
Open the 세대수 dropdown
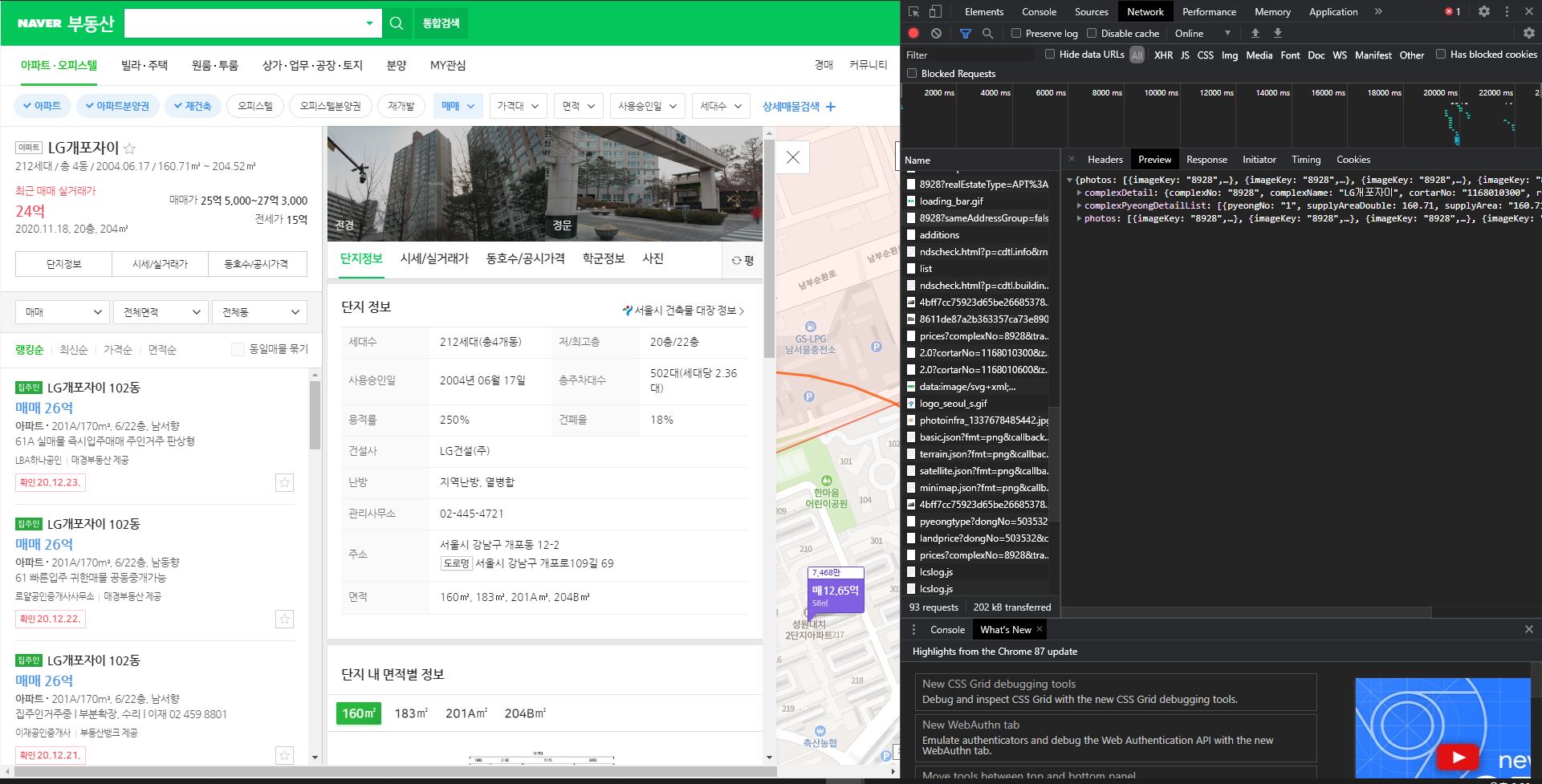720,106
